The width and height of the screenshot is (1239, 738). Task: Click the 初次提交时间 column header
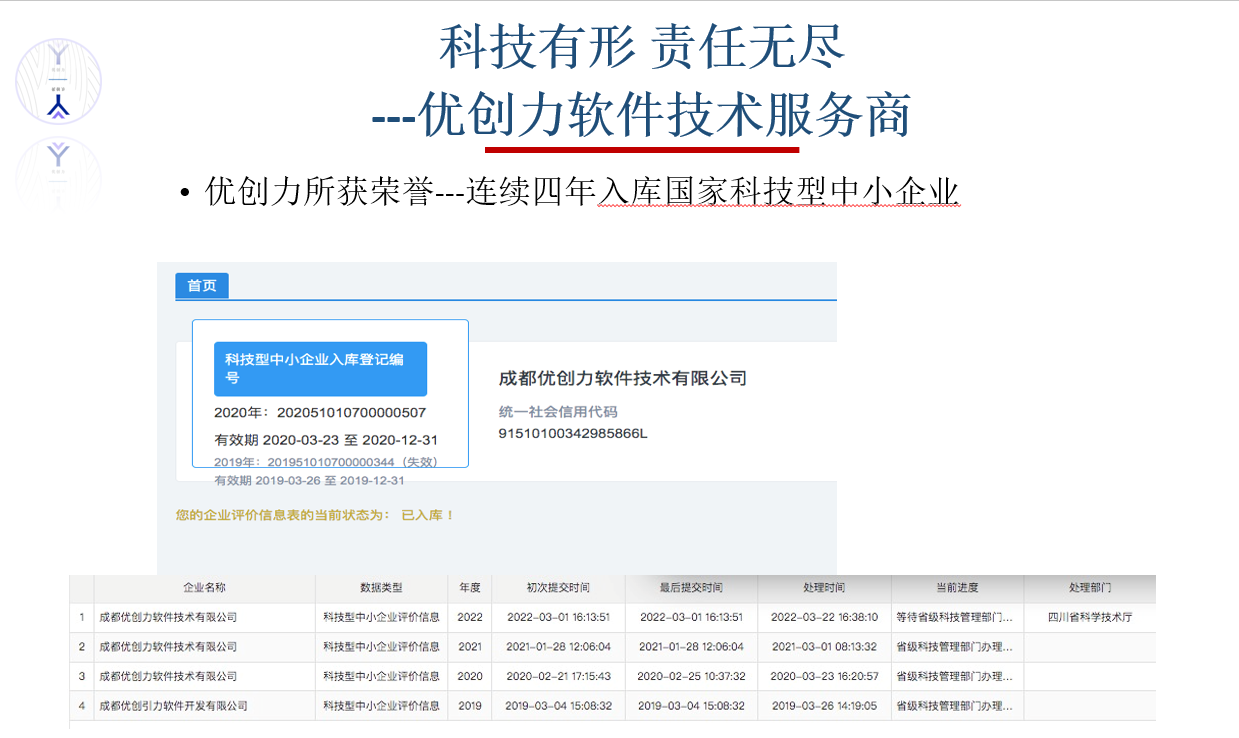[558, 588]
